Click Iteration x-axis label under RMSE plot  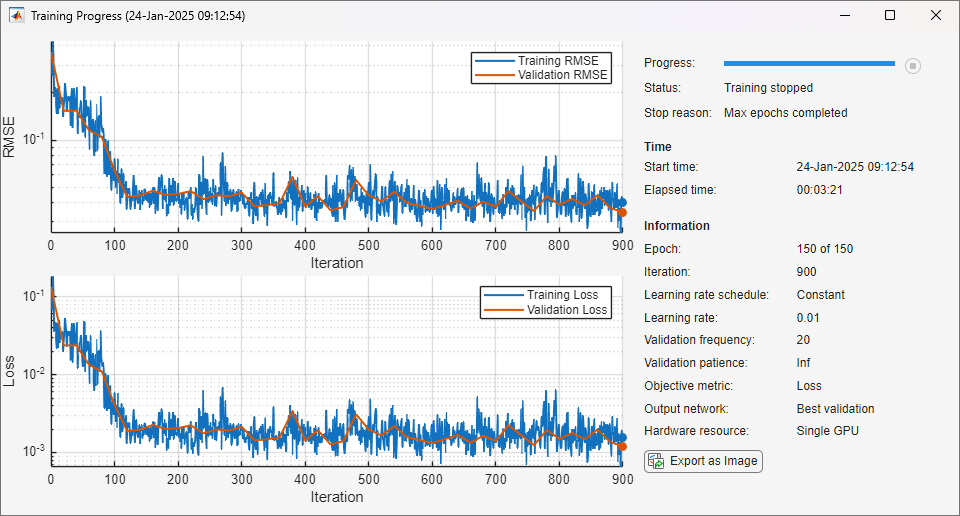tap(336, 263)
